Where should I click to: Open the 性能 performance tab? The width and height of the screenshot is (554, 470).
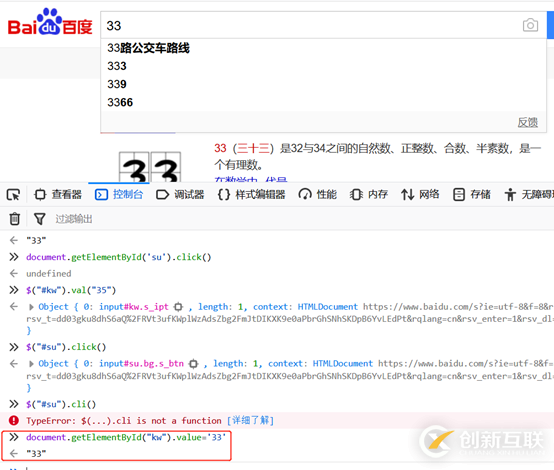317,194
